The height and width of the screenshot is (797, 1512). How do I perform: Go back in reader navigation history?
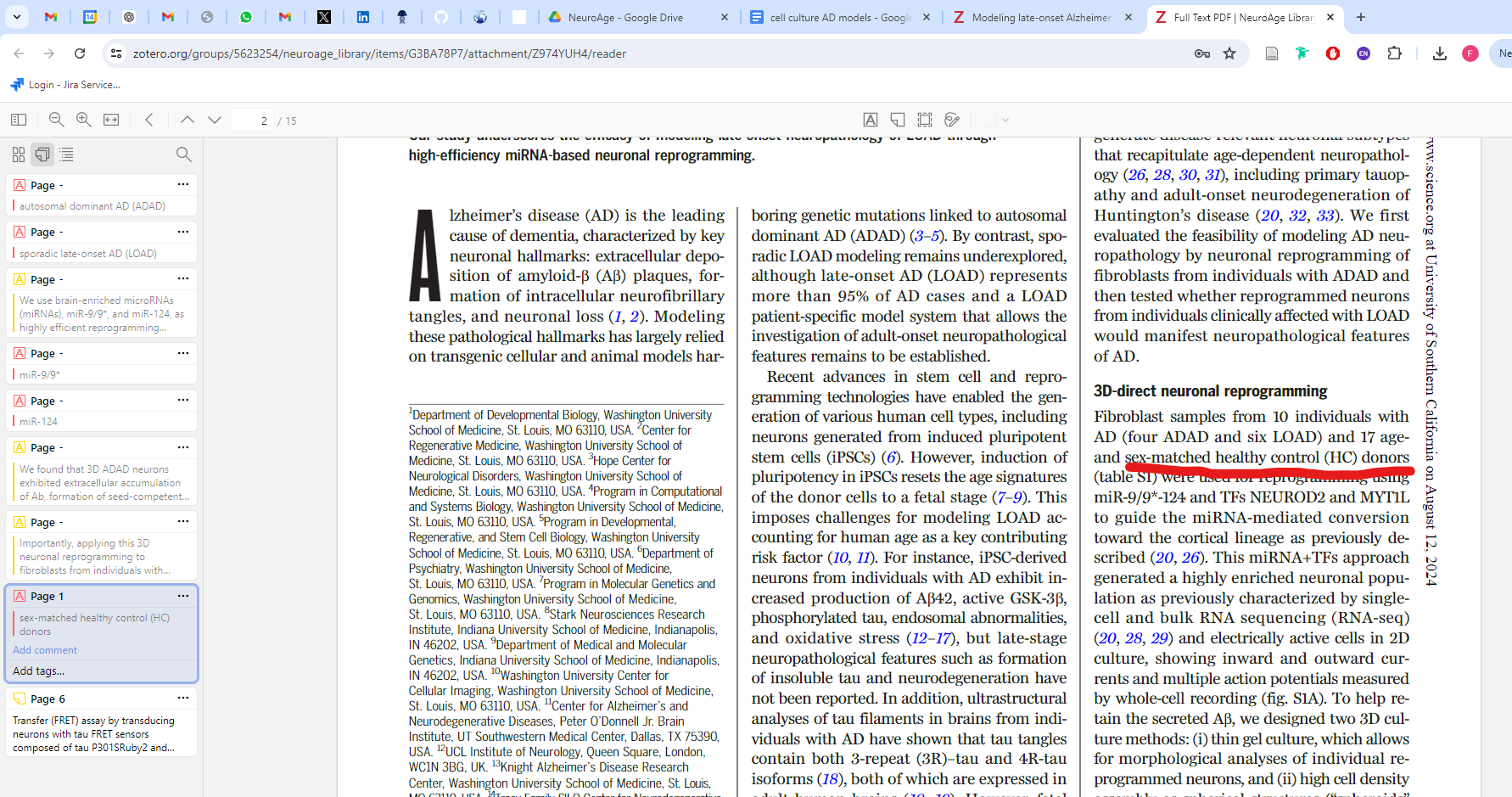(149, 120)
